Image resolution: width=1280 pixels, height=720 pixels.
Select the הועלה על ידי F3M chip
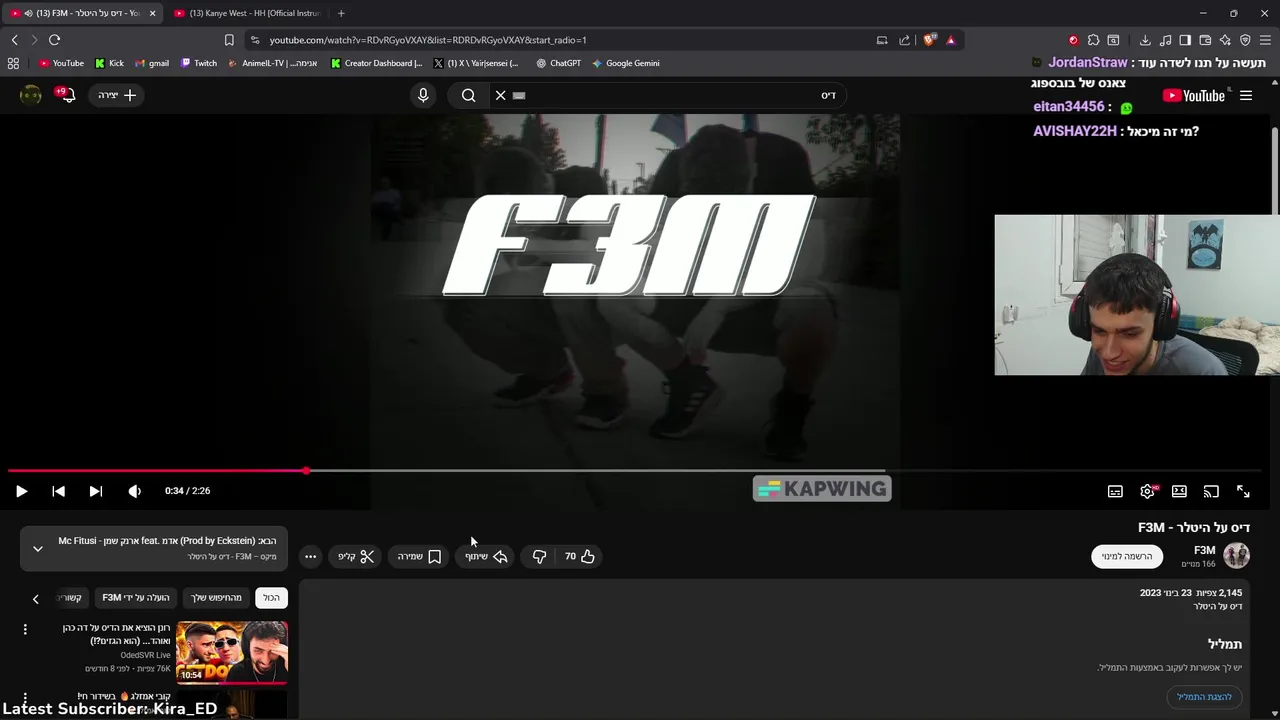(136, 598)
